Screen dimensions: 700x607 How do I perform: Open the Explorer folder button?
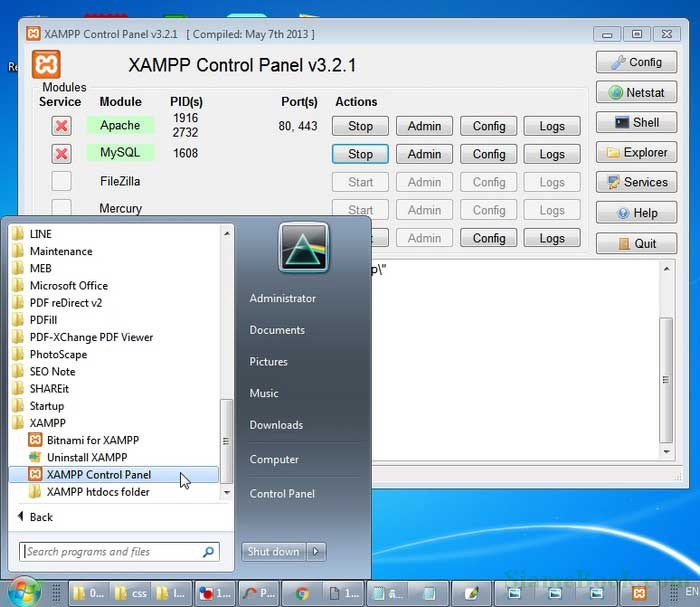pos(636,152)
